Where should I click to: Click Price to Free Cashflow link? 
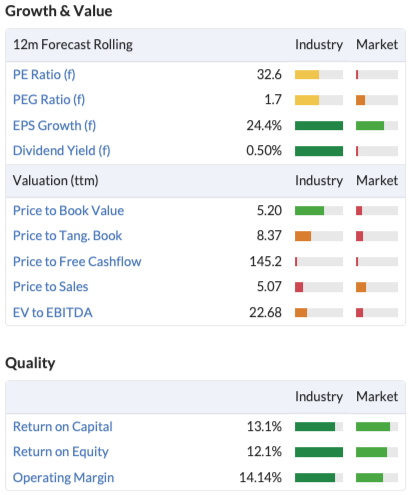pos(77,262)
